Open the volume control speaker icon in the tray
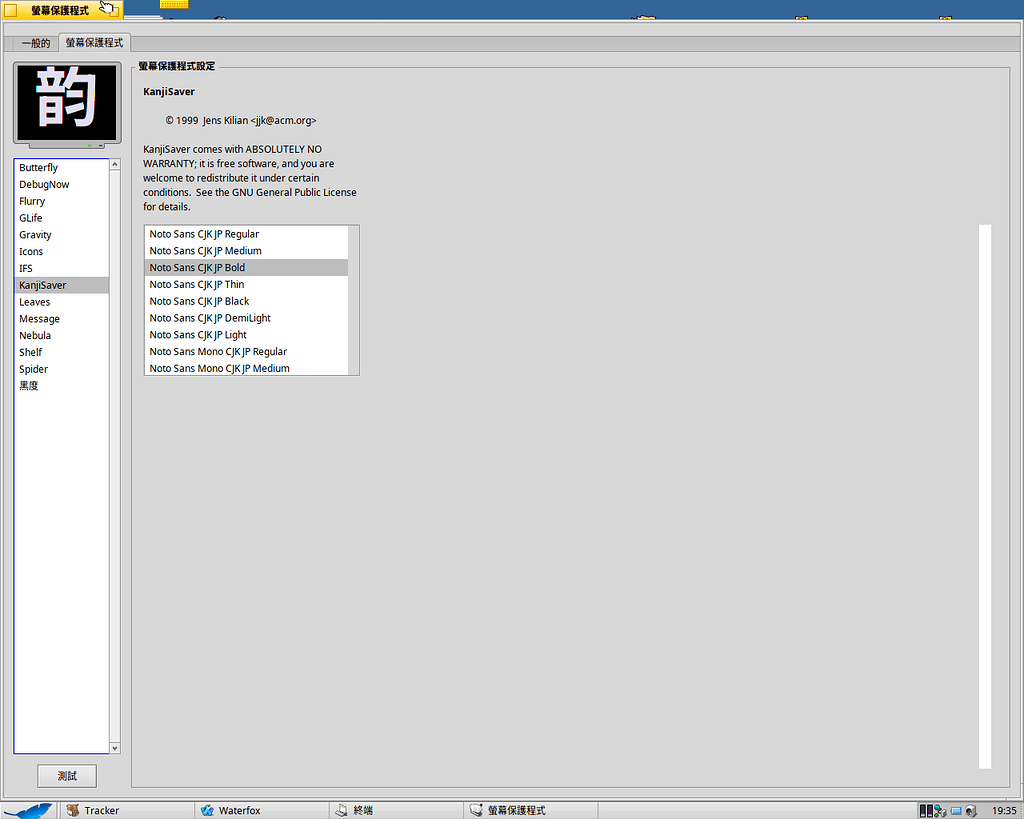The image size is (1024, 819). pos(970,810)
